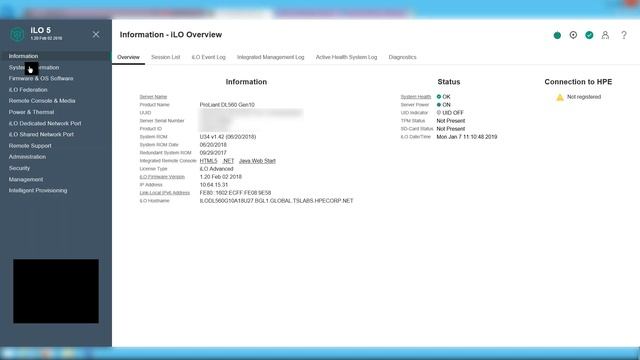Switch to the Integrated Management Log tab
This screenshot has width=640, height=360.
click(271, 57)
